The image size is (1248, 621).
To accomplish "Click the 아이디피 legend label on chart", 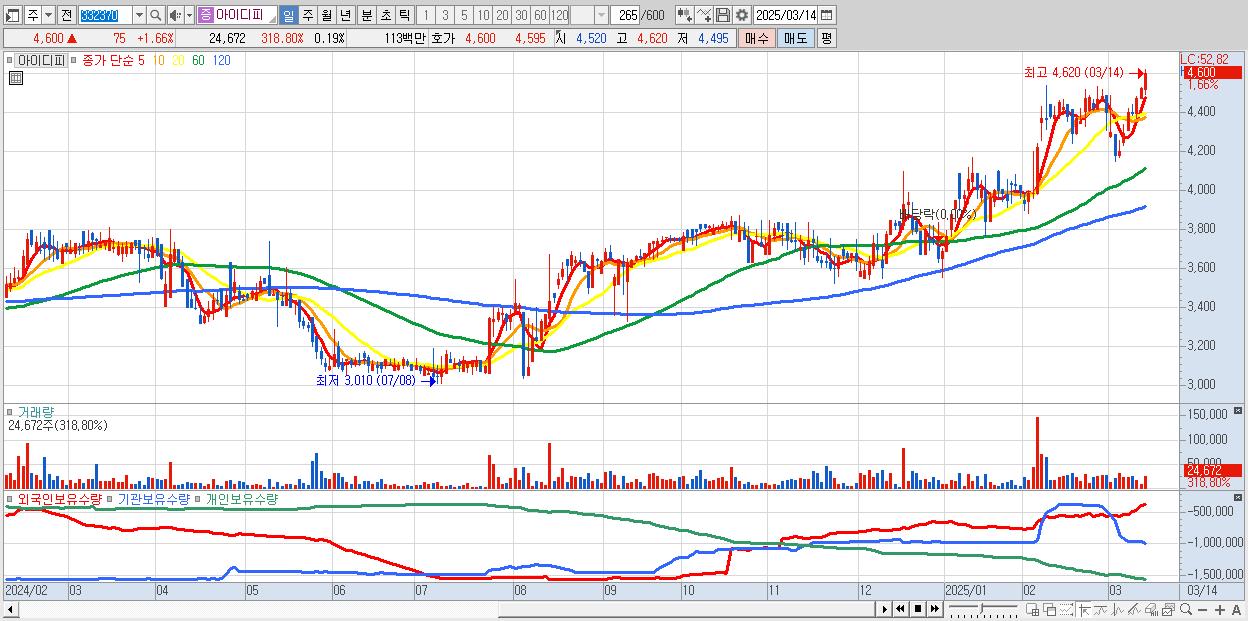I will (x=41, y=60).
